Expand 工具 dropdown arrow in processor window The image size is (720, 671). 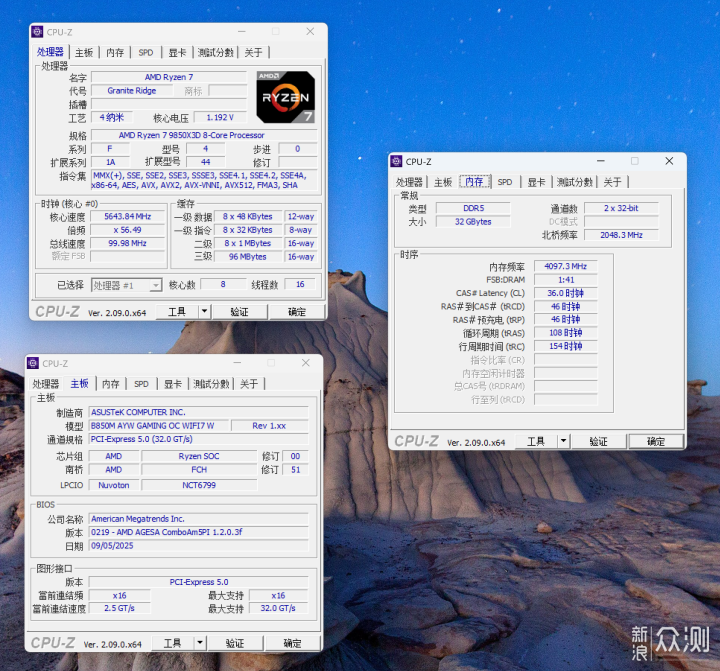tap(204, 312)
